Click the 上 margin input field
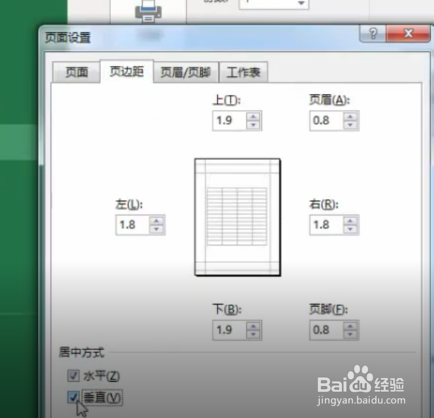 229,120
